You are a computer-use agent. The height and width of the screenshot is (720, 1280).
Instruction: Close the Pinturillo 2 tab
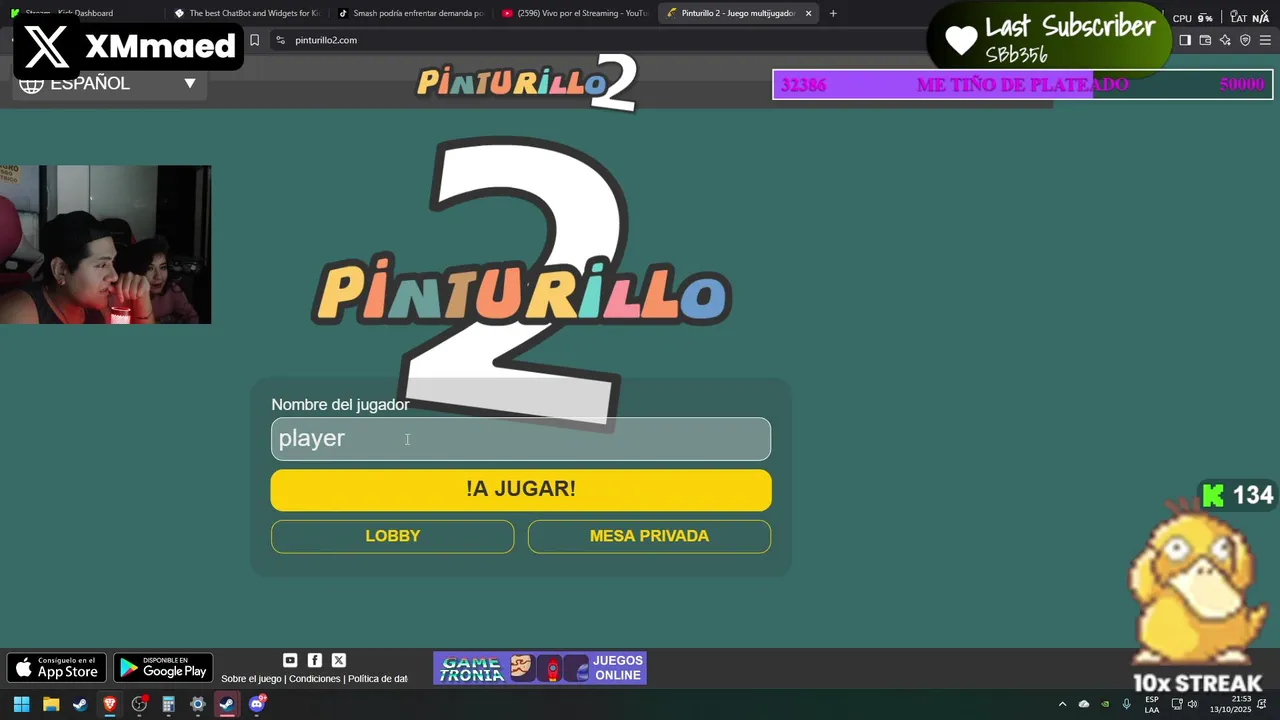(x=808, y=13)
